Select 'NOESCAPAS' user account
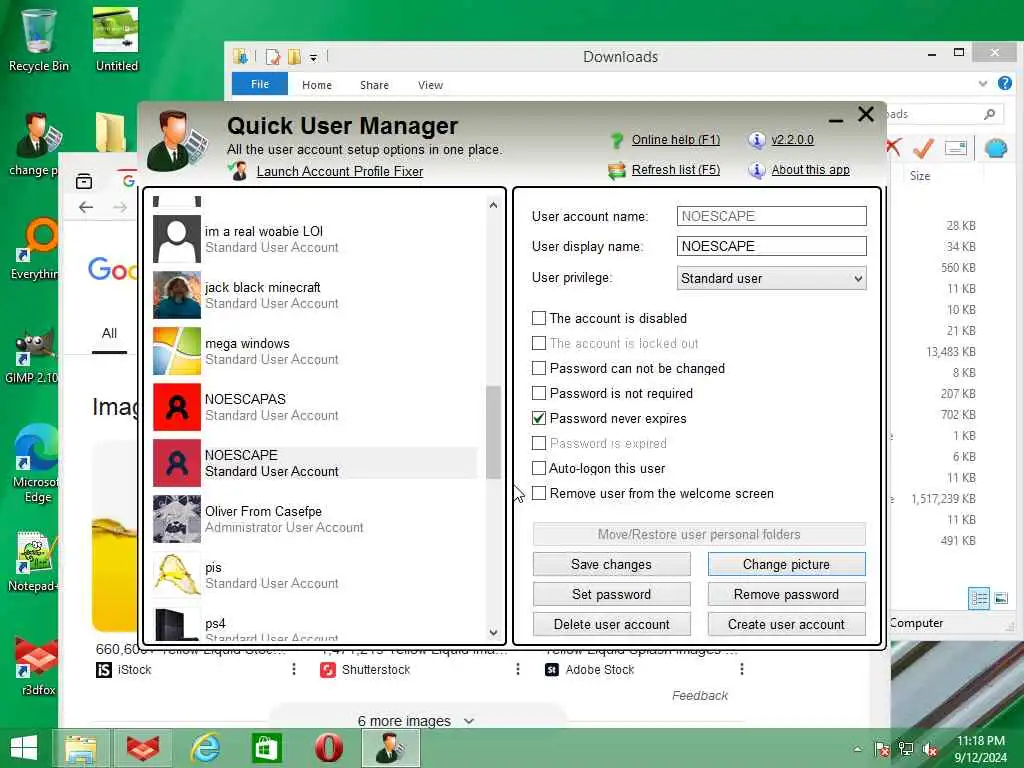 315,407
